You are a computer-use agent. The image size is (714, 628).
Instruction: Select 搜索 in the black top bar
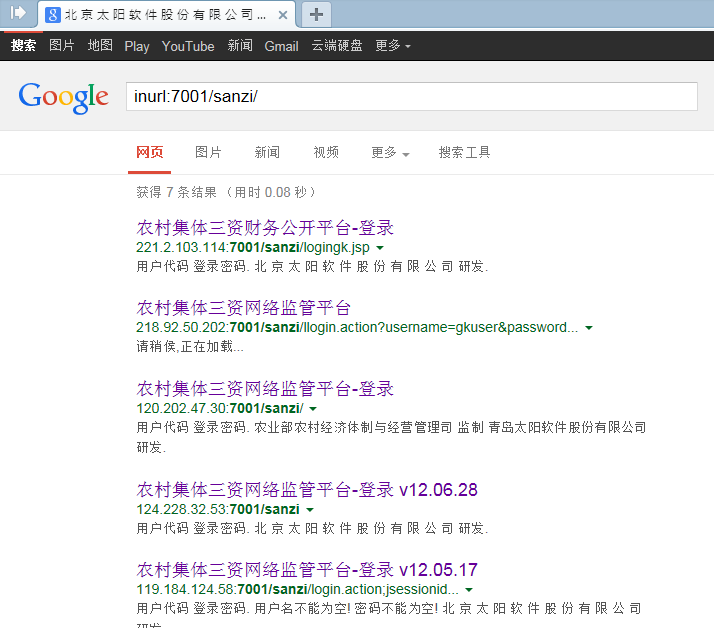pyautogui.click(x=23, y=46)
